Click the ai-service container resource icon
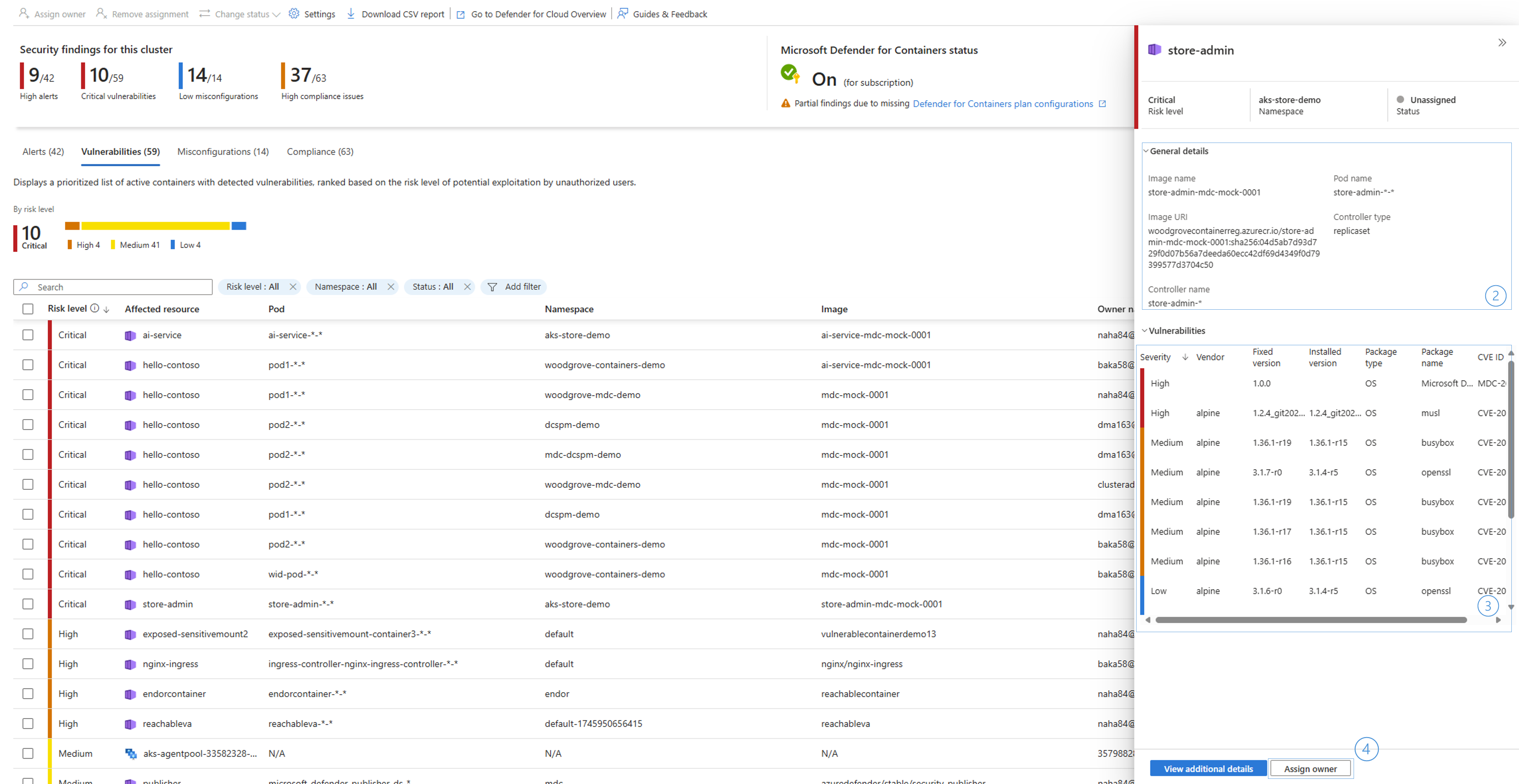 tap(130, 336)
